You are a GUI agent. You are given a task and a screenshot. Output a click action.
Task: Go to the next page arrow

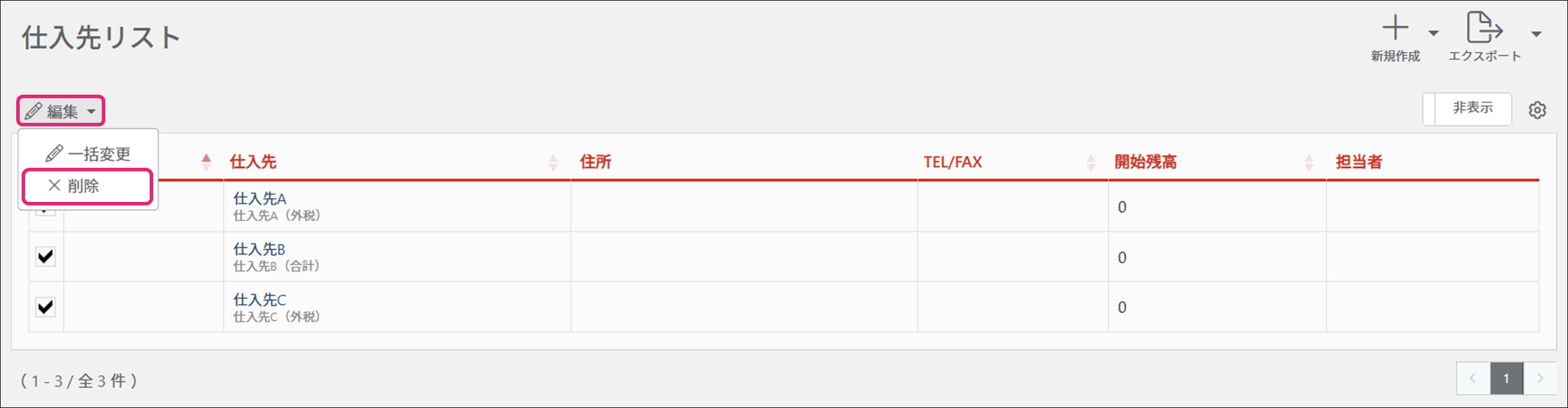1540,379
